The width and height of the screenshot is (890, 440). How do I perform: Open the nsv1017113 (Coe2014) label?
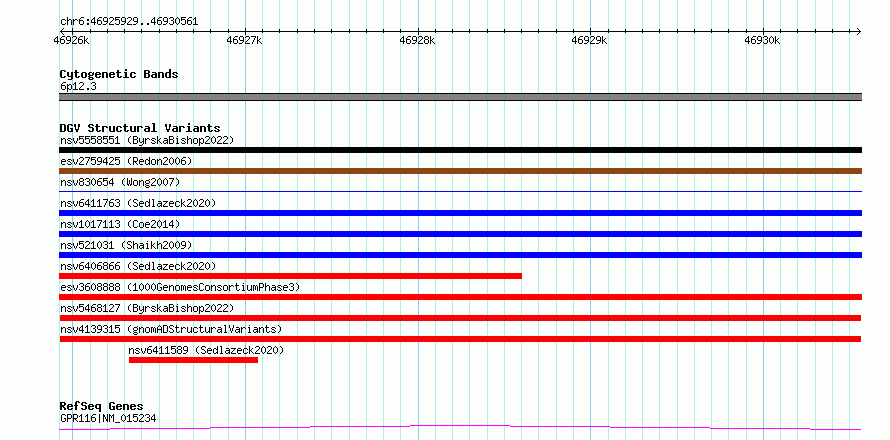120,224
